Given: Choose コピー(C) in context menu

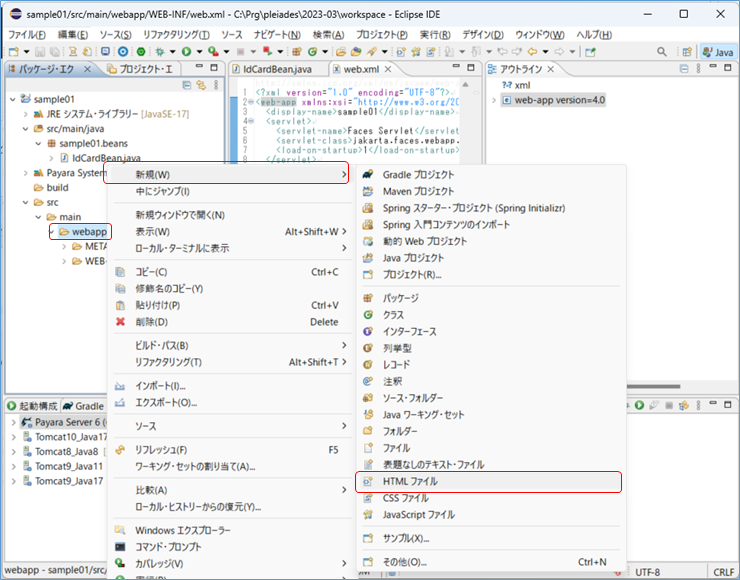Looking at the screenshot, I should (x=231, y=272).
